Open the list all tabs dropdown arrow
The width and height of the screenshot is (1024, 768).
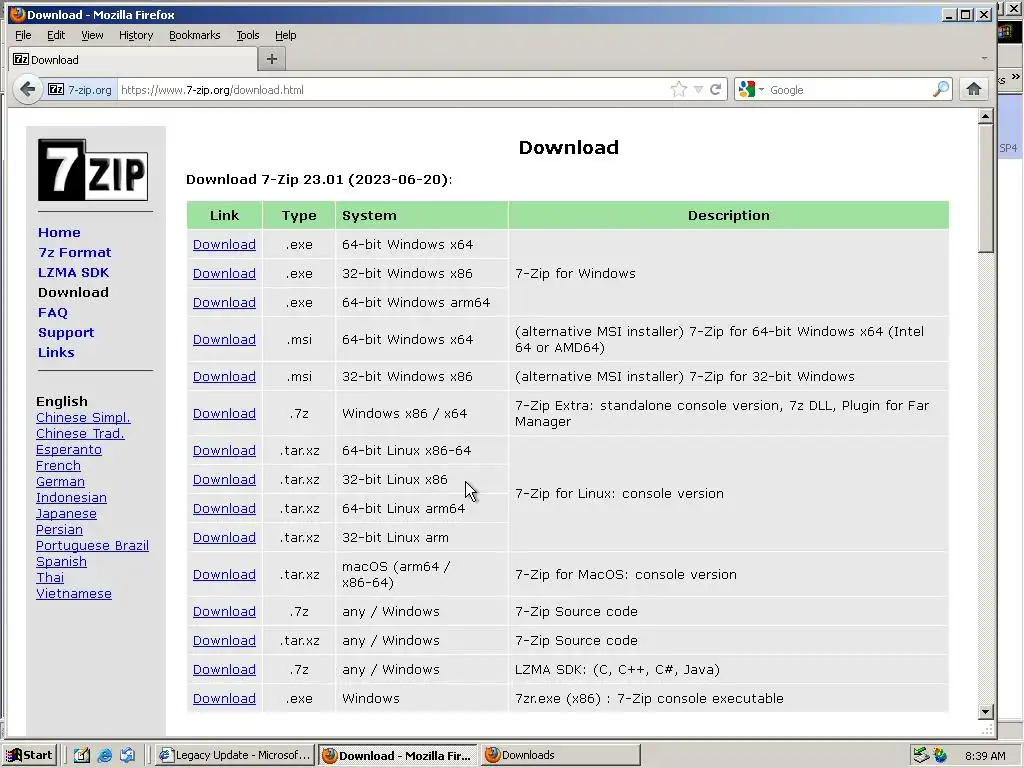point(984,59)
